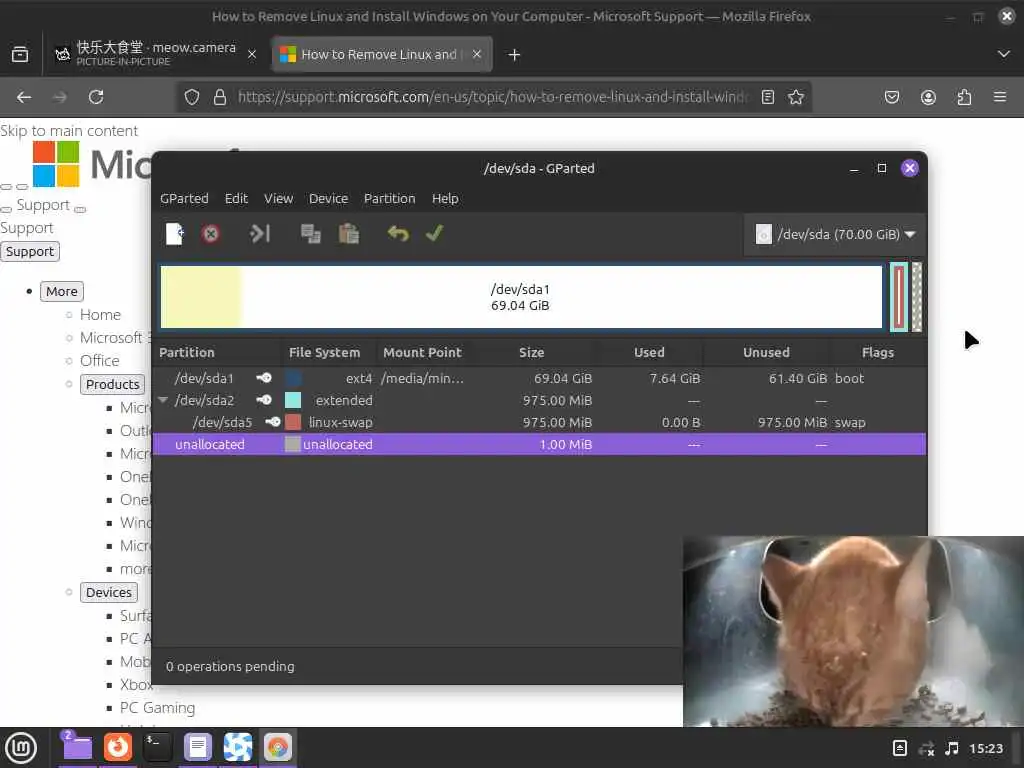Open the View menu in GParted
Screen dimensions: 1024x768
point(278,199)
